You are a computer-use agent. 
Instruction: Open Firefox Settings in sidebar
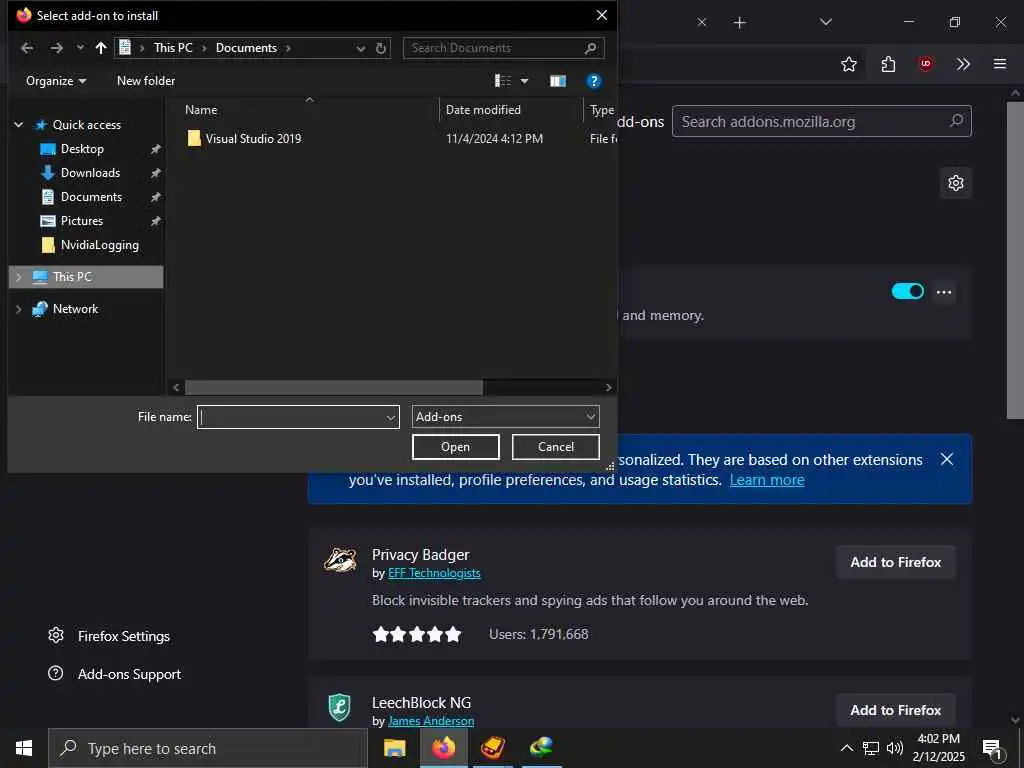[109, 636]
